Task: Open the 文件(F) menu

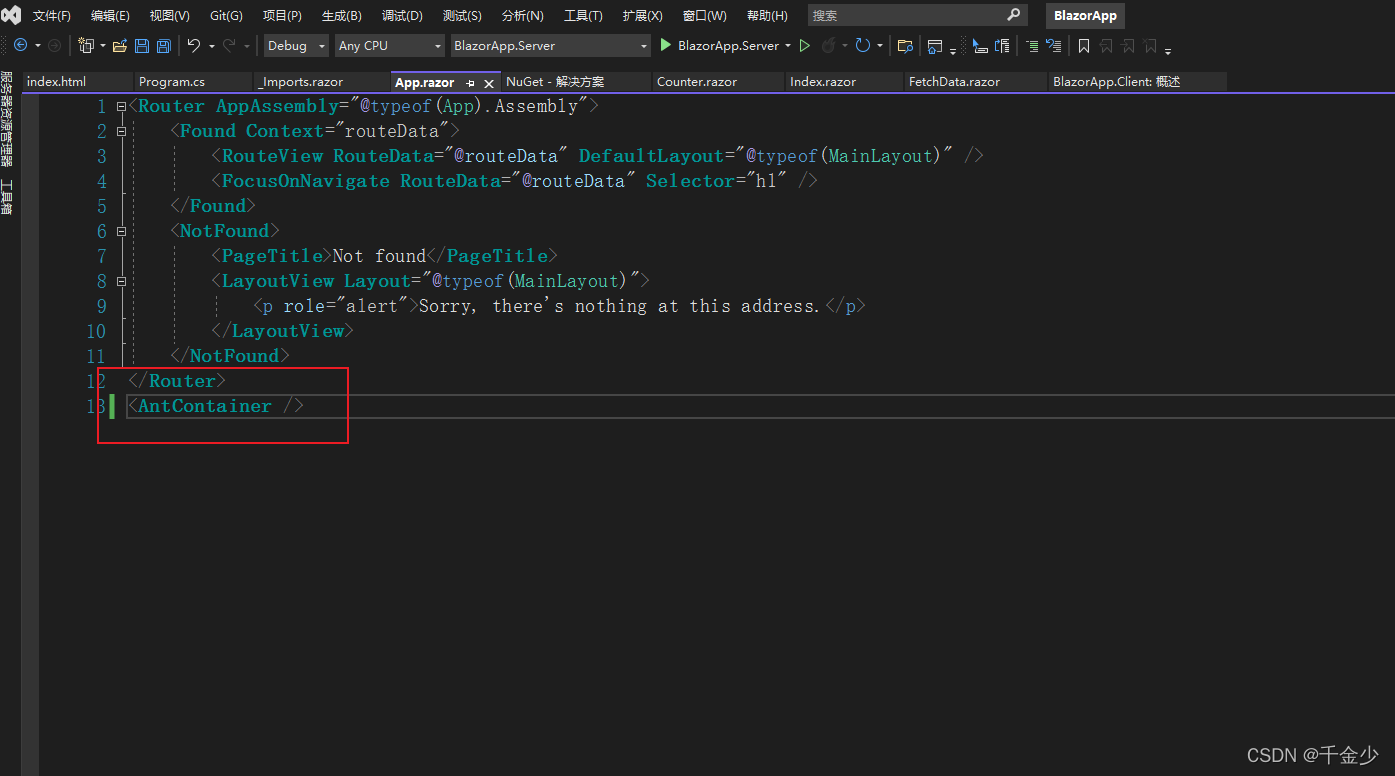Action: (52, 16)
